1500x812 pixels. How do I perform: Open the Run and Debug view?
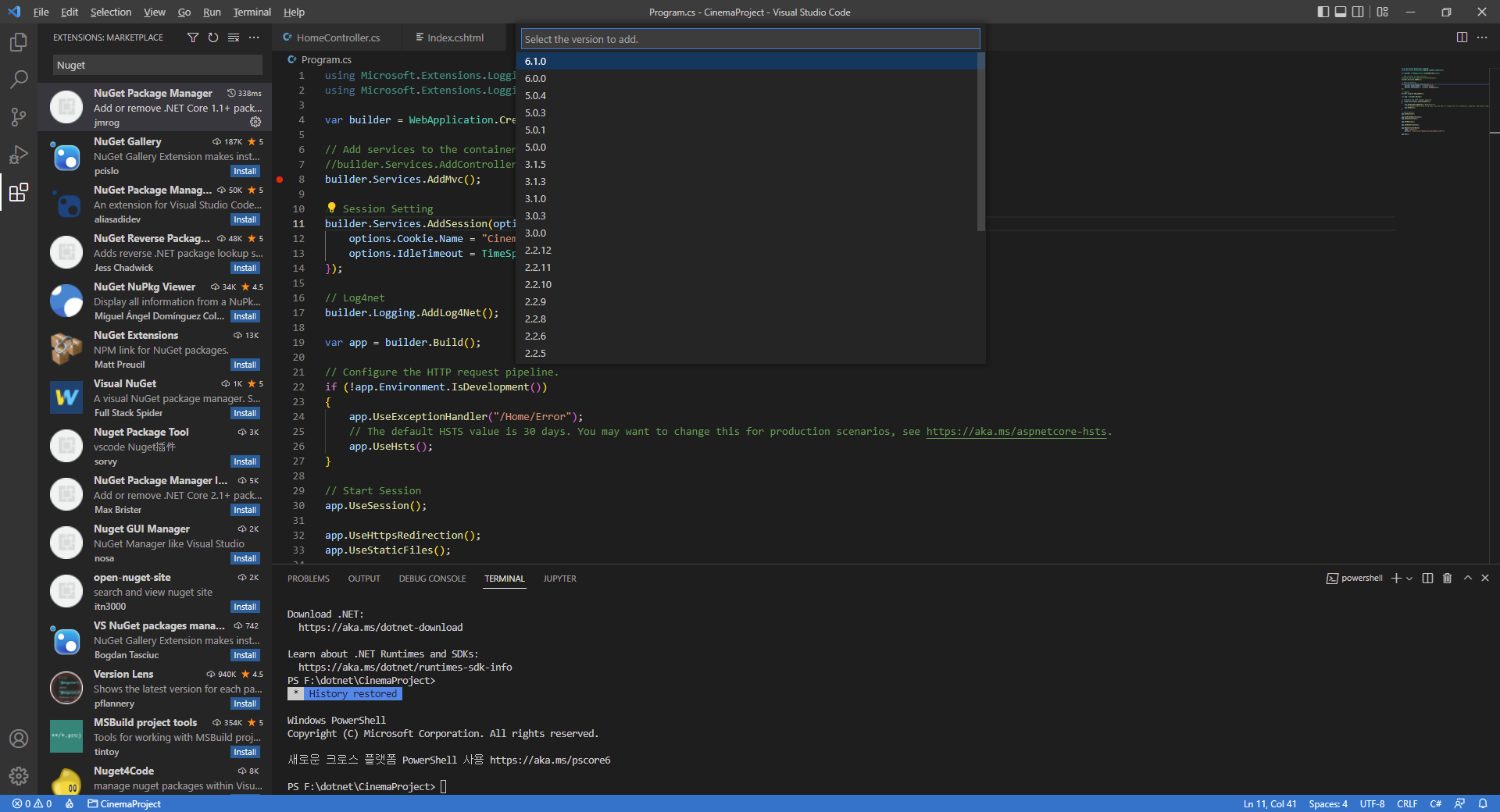click(19, 155)
